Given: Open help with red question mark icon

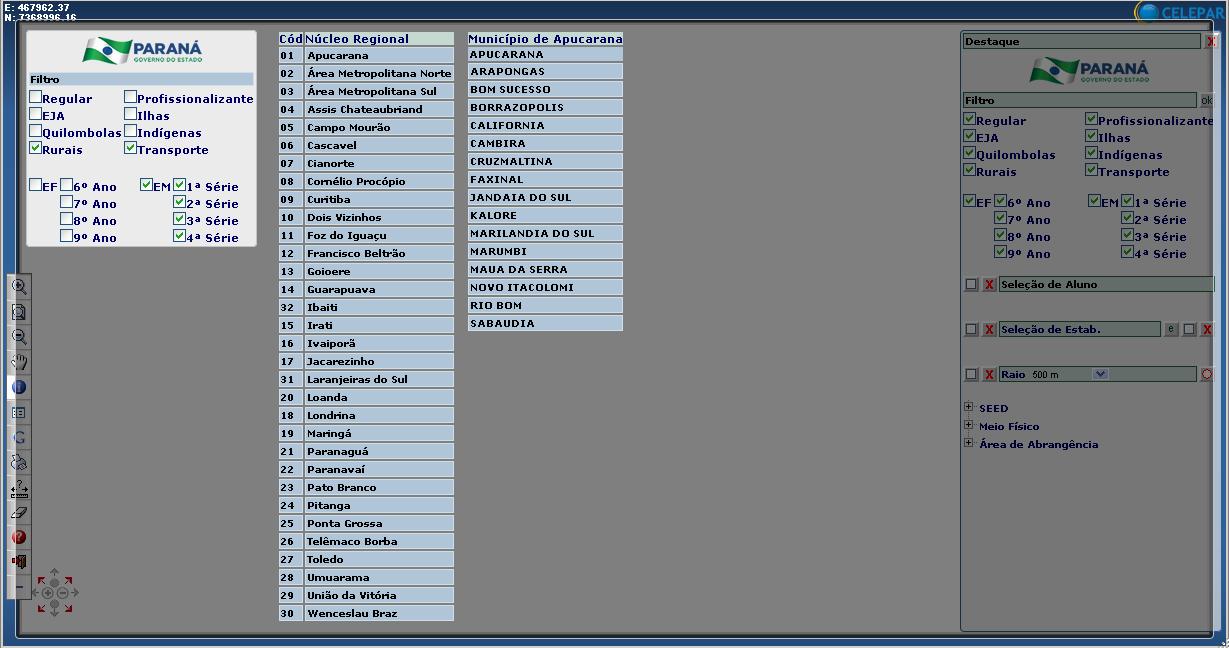Looking at the screenshot, I should coord(19,537).
